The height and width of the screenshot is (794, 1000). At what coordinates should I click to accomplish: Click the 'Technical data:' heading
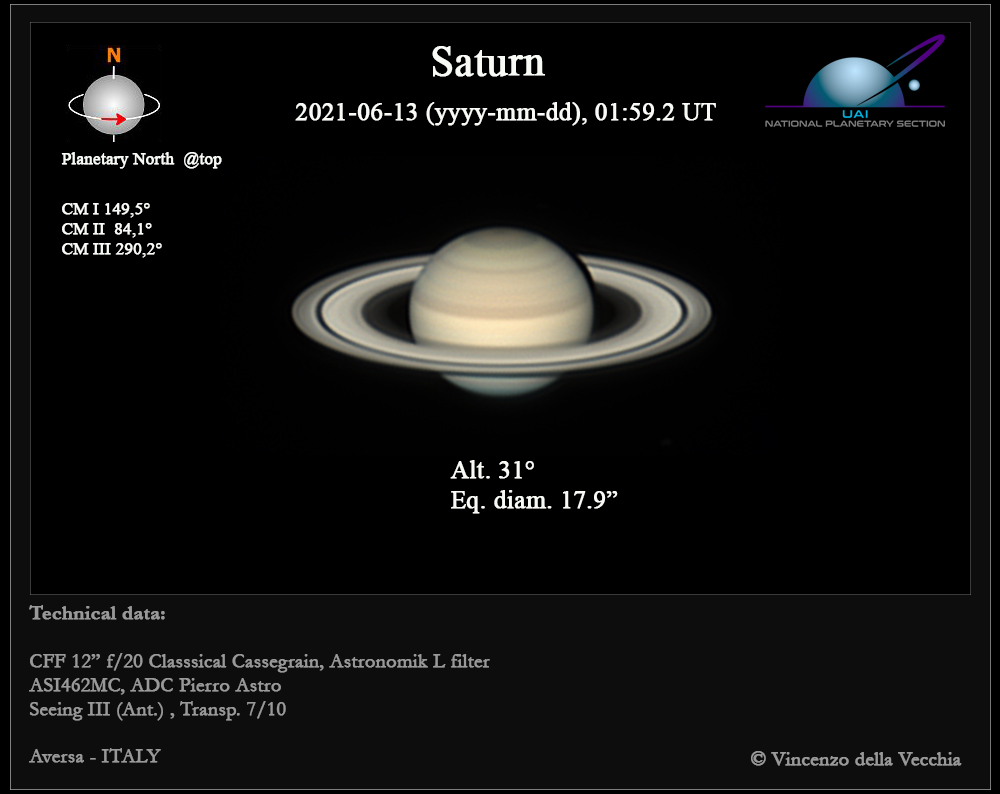[x=98, y=614]
